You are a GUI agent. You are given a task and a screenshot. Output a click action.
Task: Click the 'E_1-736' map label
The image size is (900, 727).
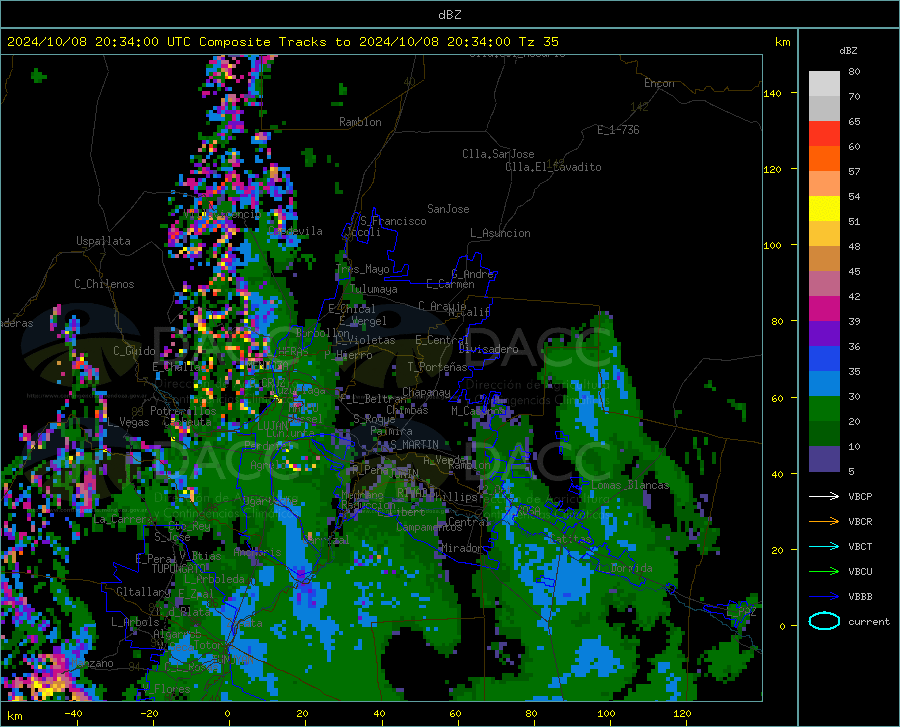(x=618, y=130)
